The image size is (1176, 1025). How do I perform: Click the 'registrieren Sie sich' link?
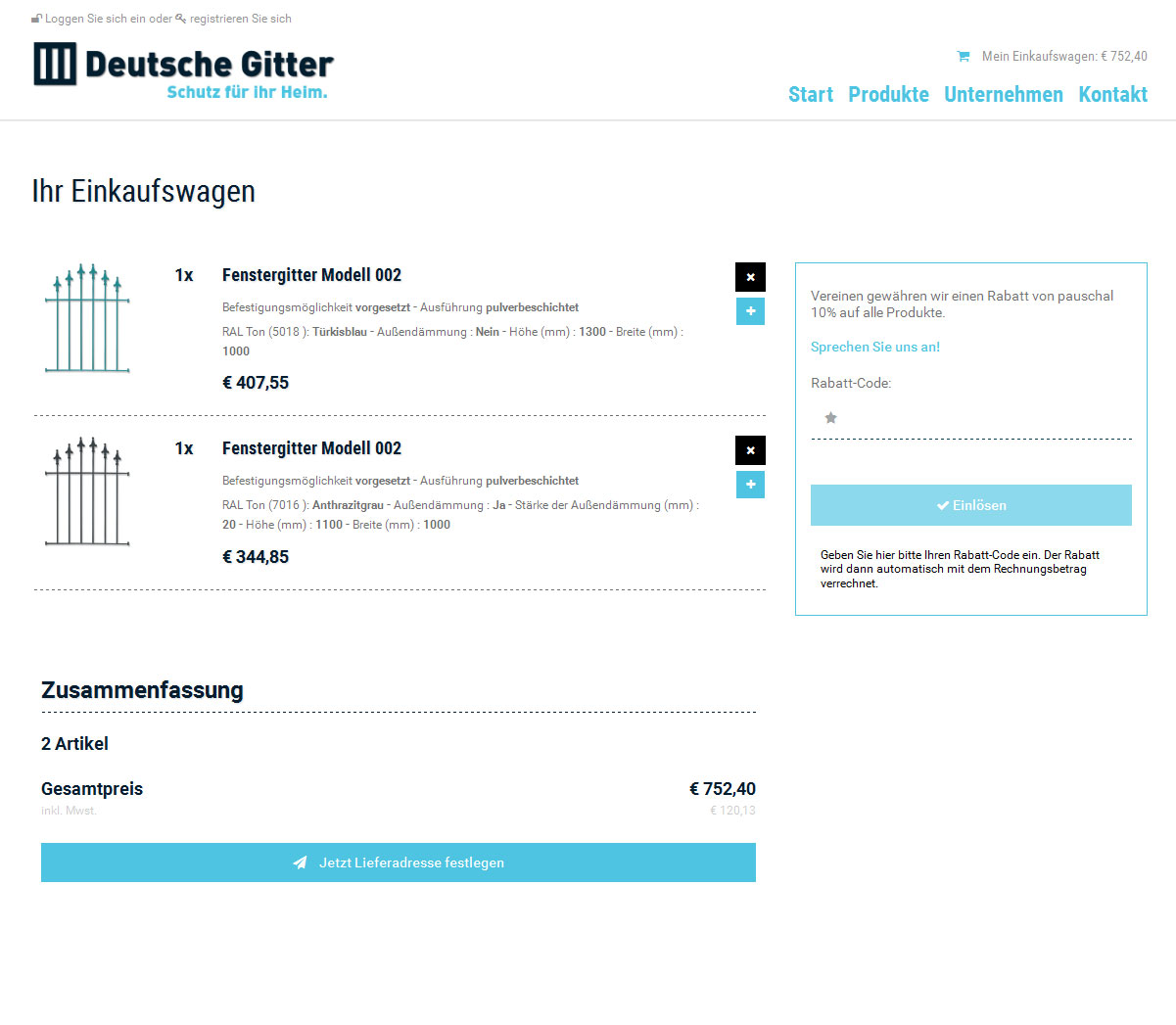[241, 19]
